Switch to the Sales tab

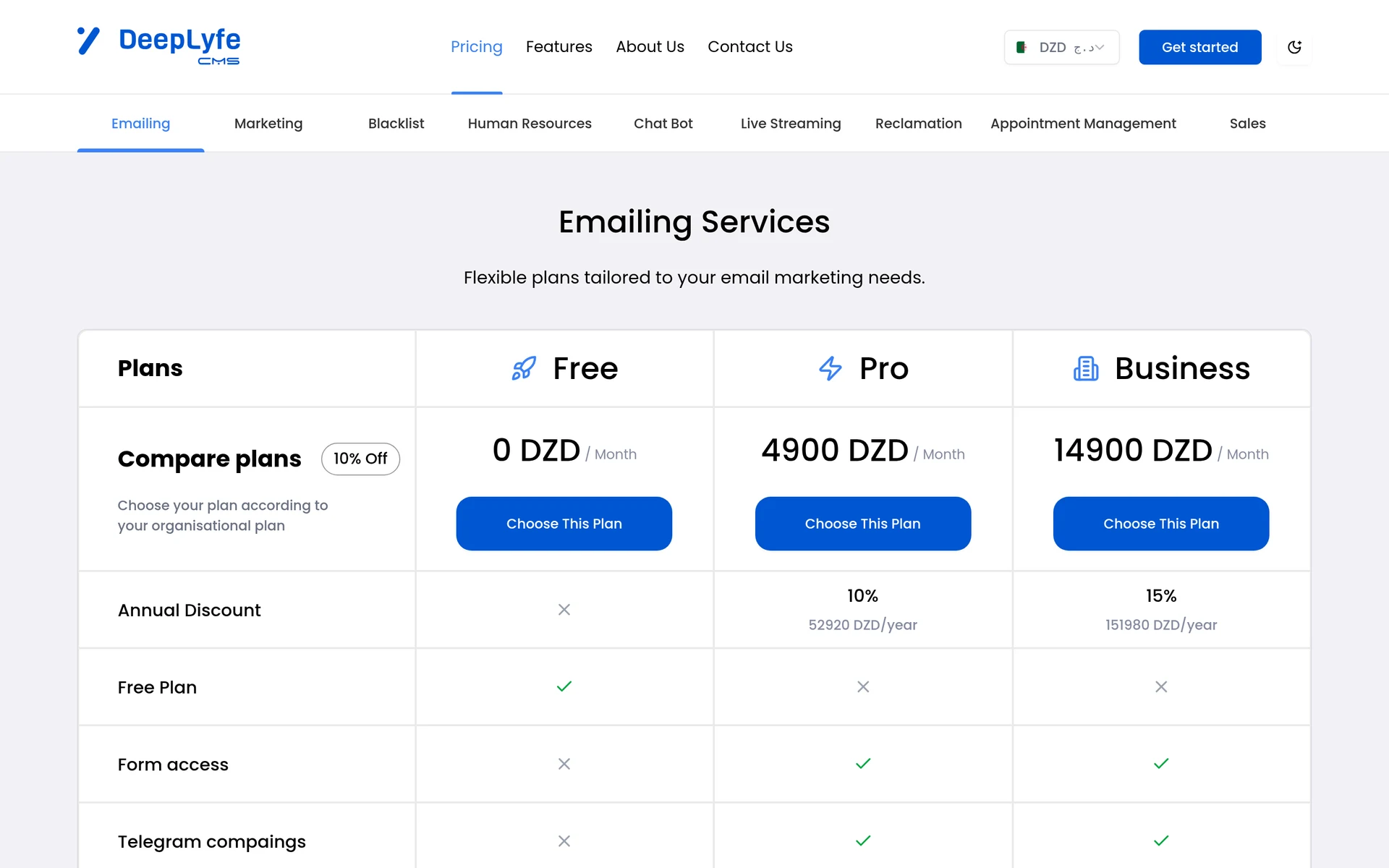coord(1247,124)
